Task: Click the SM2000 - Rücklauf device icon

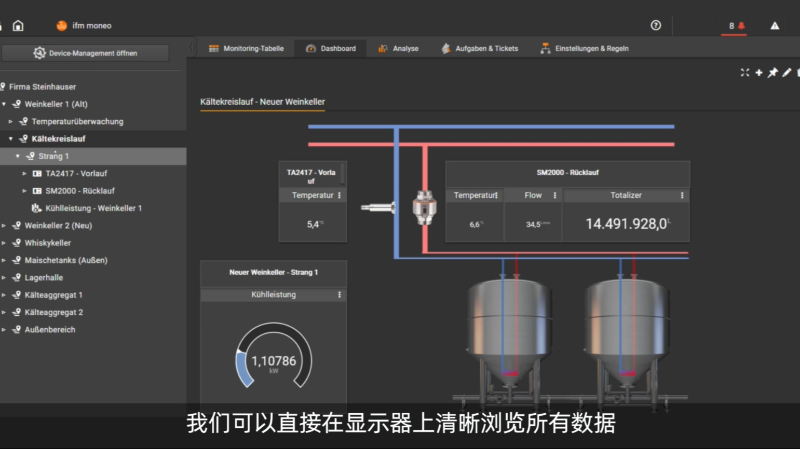Action: click(x=37, y=191)
